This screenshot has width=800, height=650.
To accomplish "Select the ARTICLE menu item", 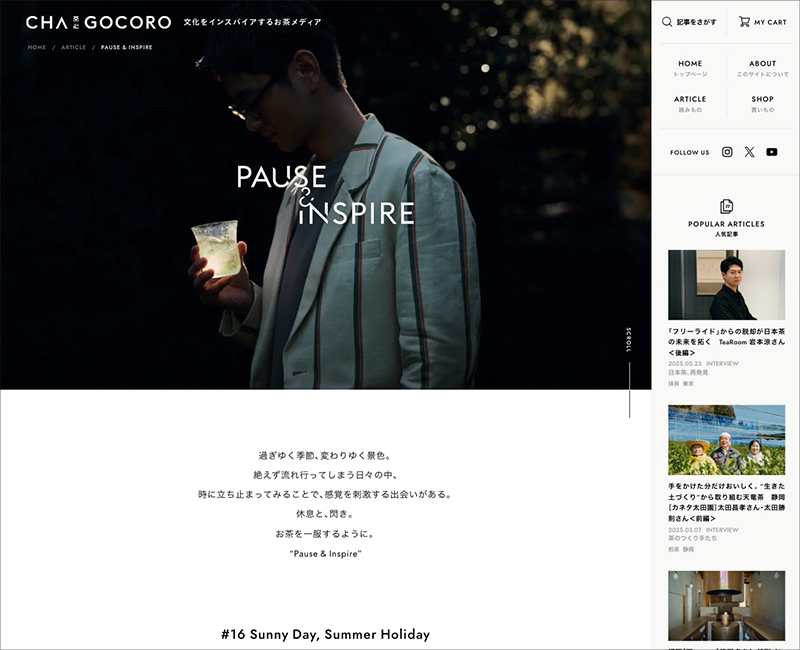I will pos(690,104).
